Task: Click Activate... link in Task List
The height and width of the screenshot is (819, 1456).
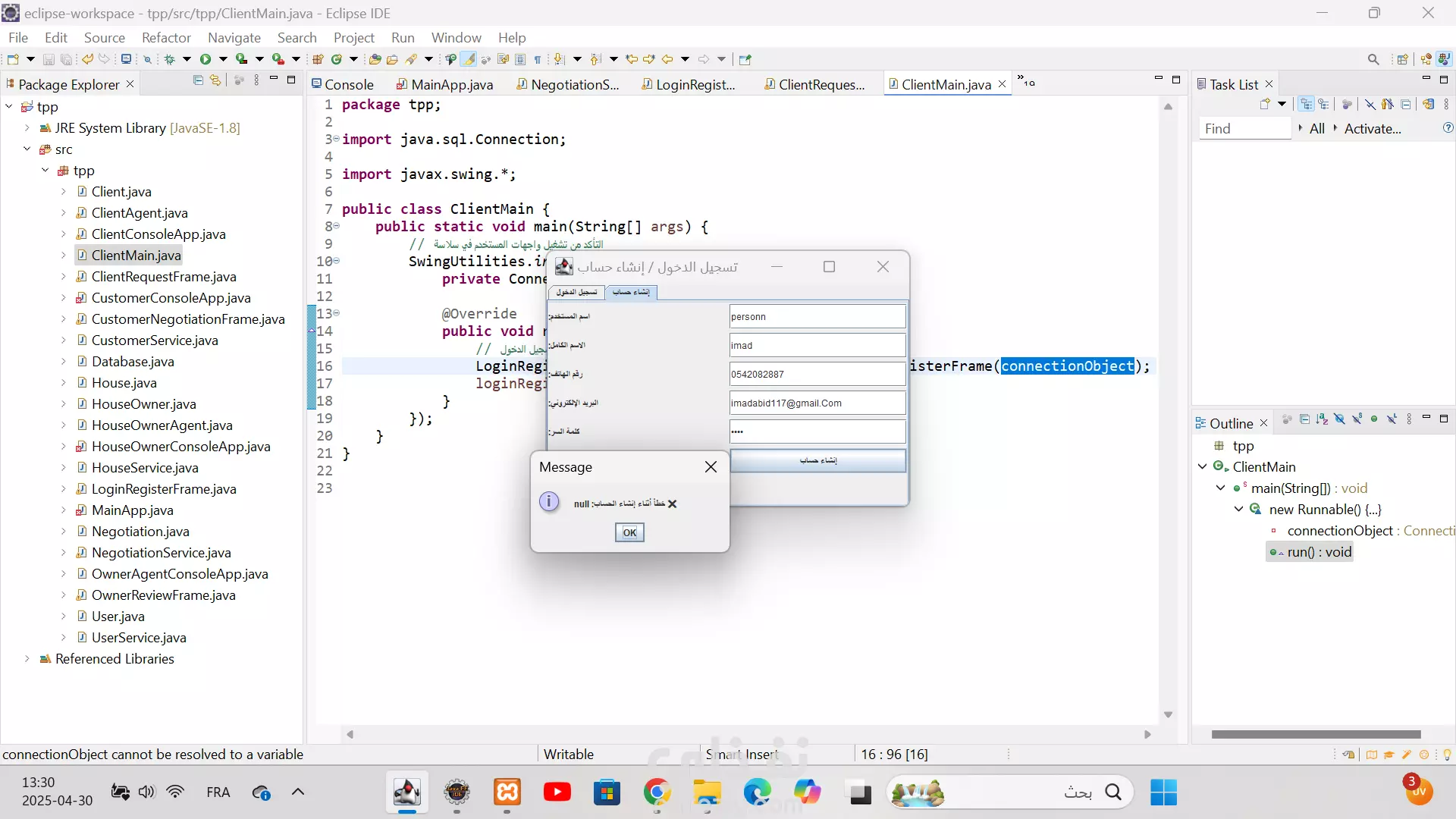Action: (1373, 129)
